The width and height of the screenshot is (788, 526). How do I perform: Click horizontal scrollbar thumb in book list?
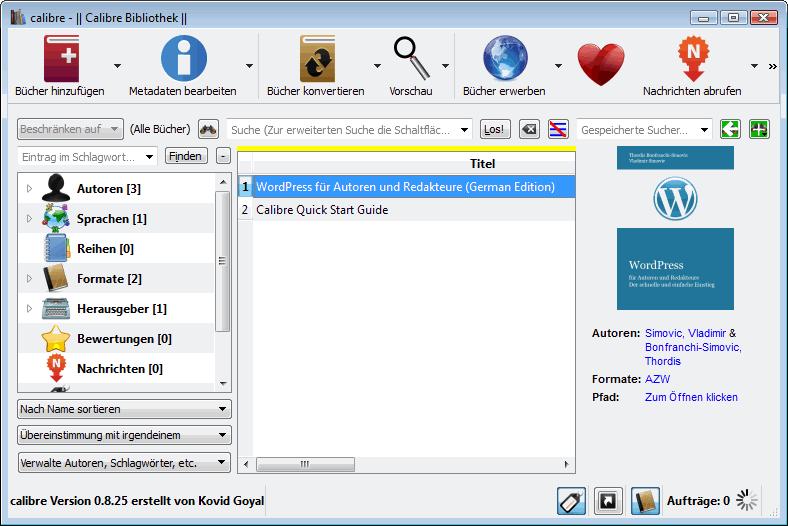click(305, 464)
